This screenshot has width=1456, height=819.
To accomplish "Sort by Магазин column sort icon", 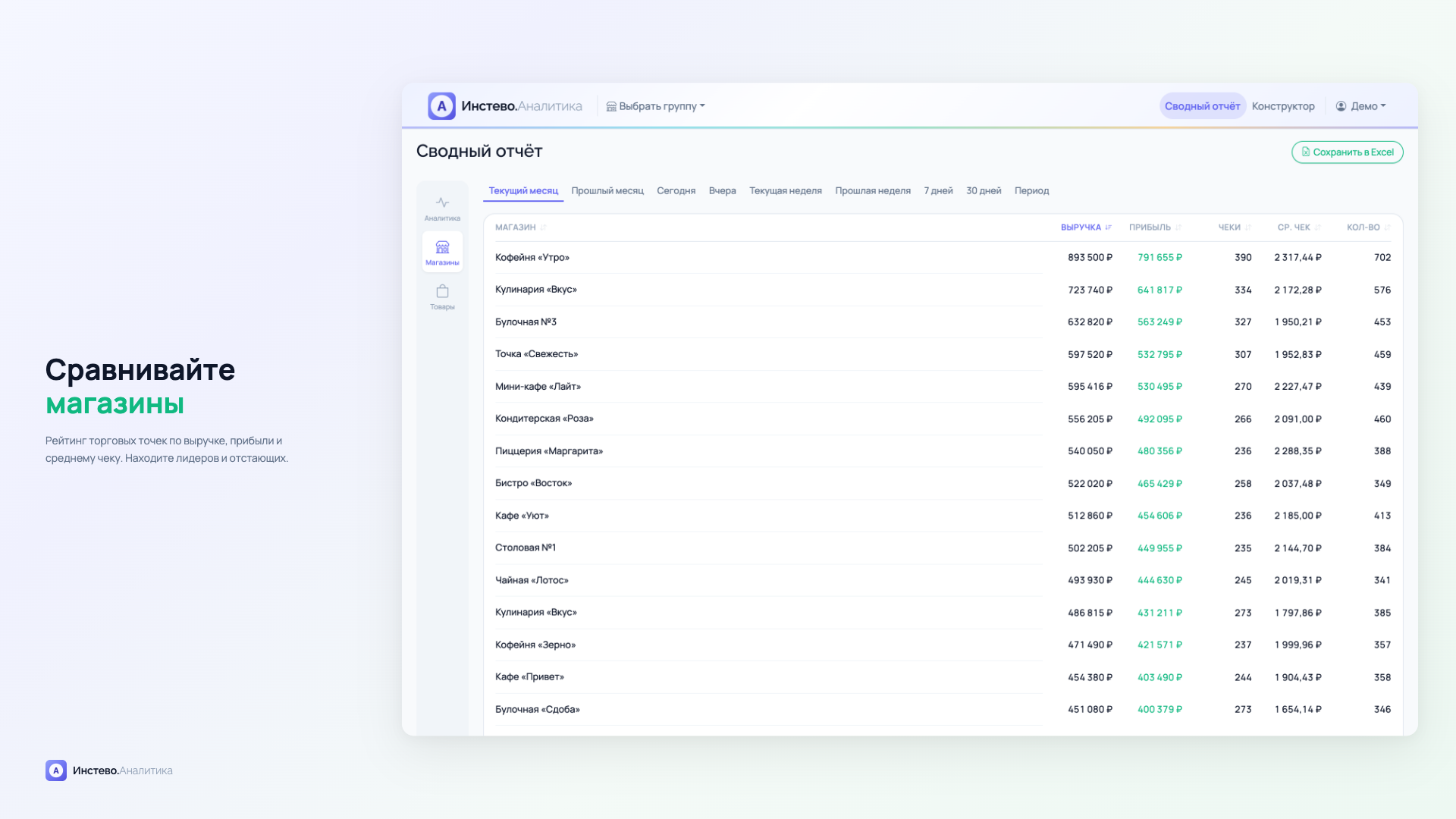I will (x=544, y=227).
